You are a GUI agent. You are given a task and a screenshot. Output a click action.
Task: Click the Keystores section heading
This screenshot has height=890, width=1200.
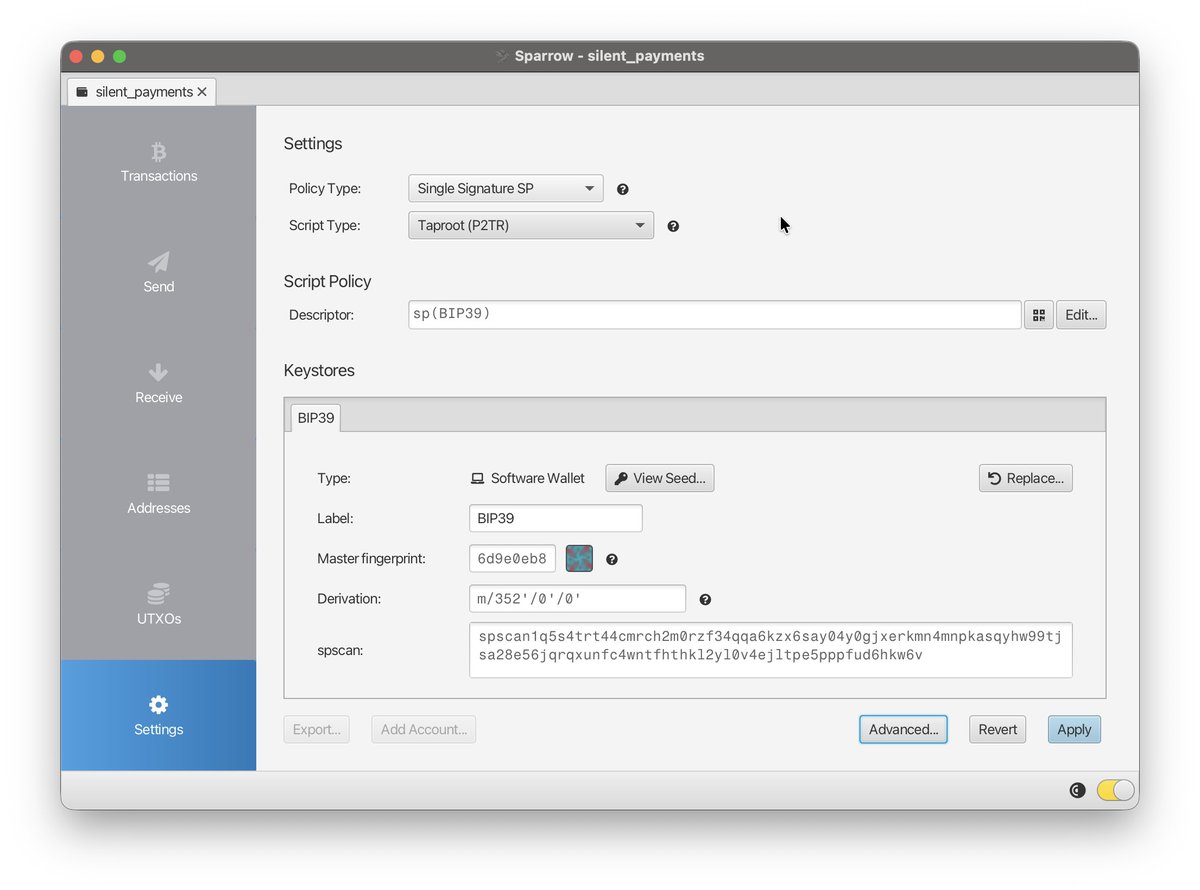319,370
